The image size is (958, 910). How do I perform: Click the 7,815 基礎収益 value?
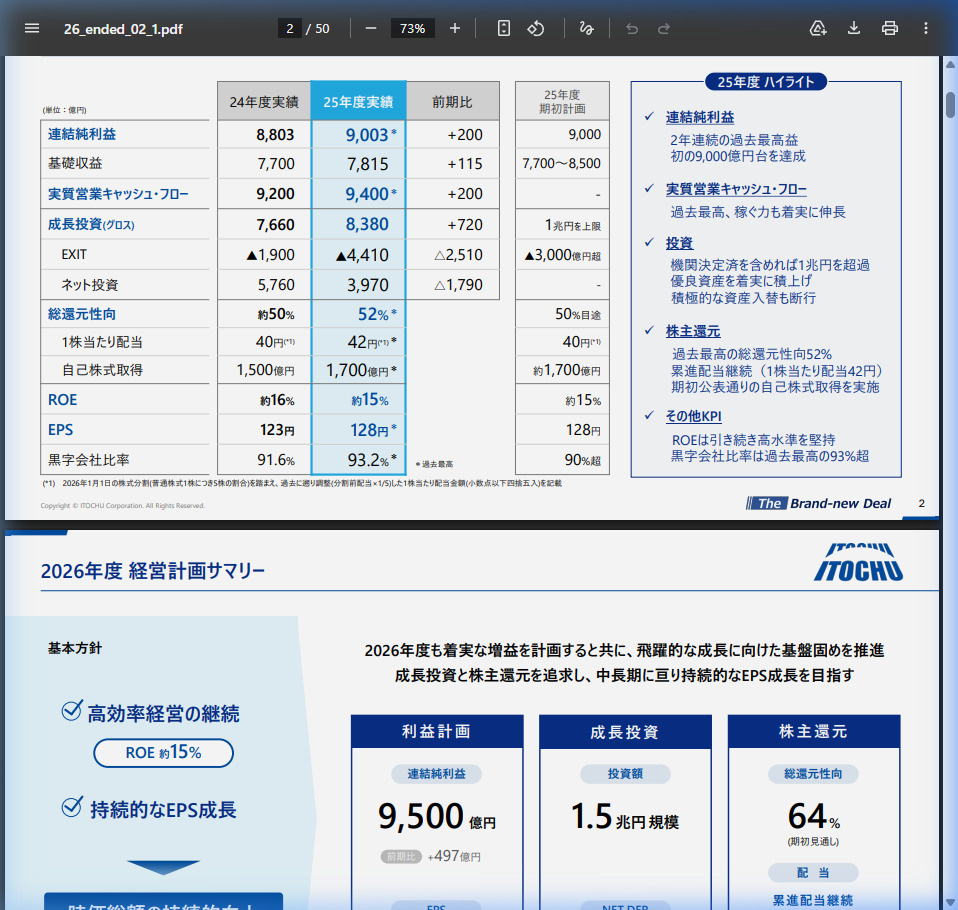coord(367,164)
